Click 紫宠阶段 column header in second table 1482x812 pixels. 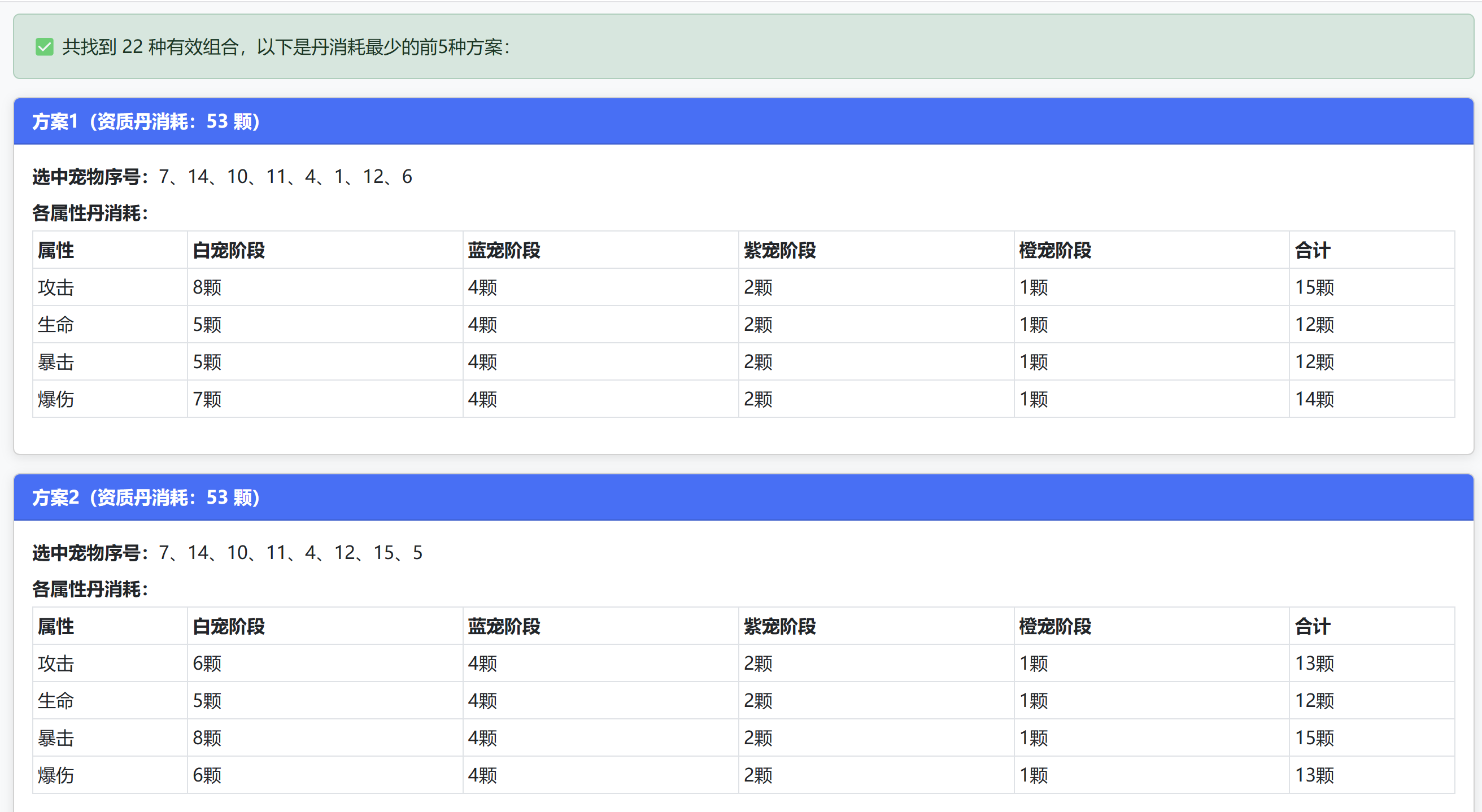pos(779,626)
